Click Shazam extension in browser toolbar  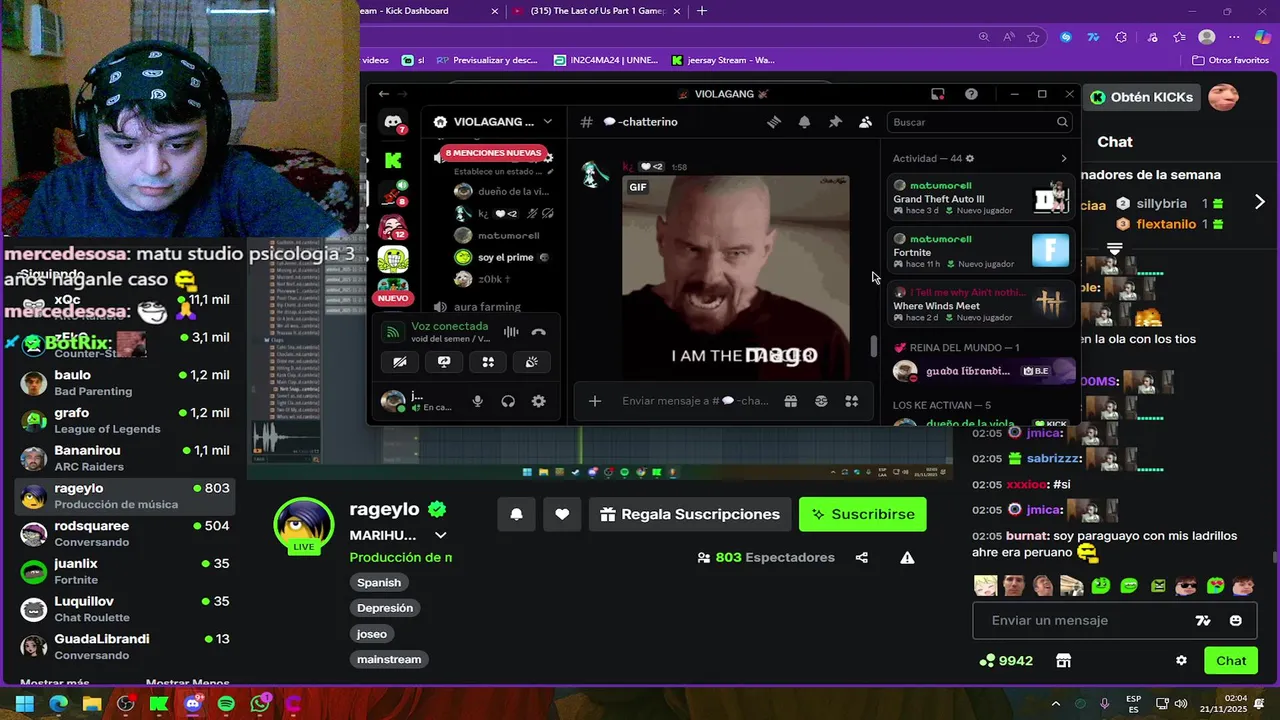[x=1066, y=37]
